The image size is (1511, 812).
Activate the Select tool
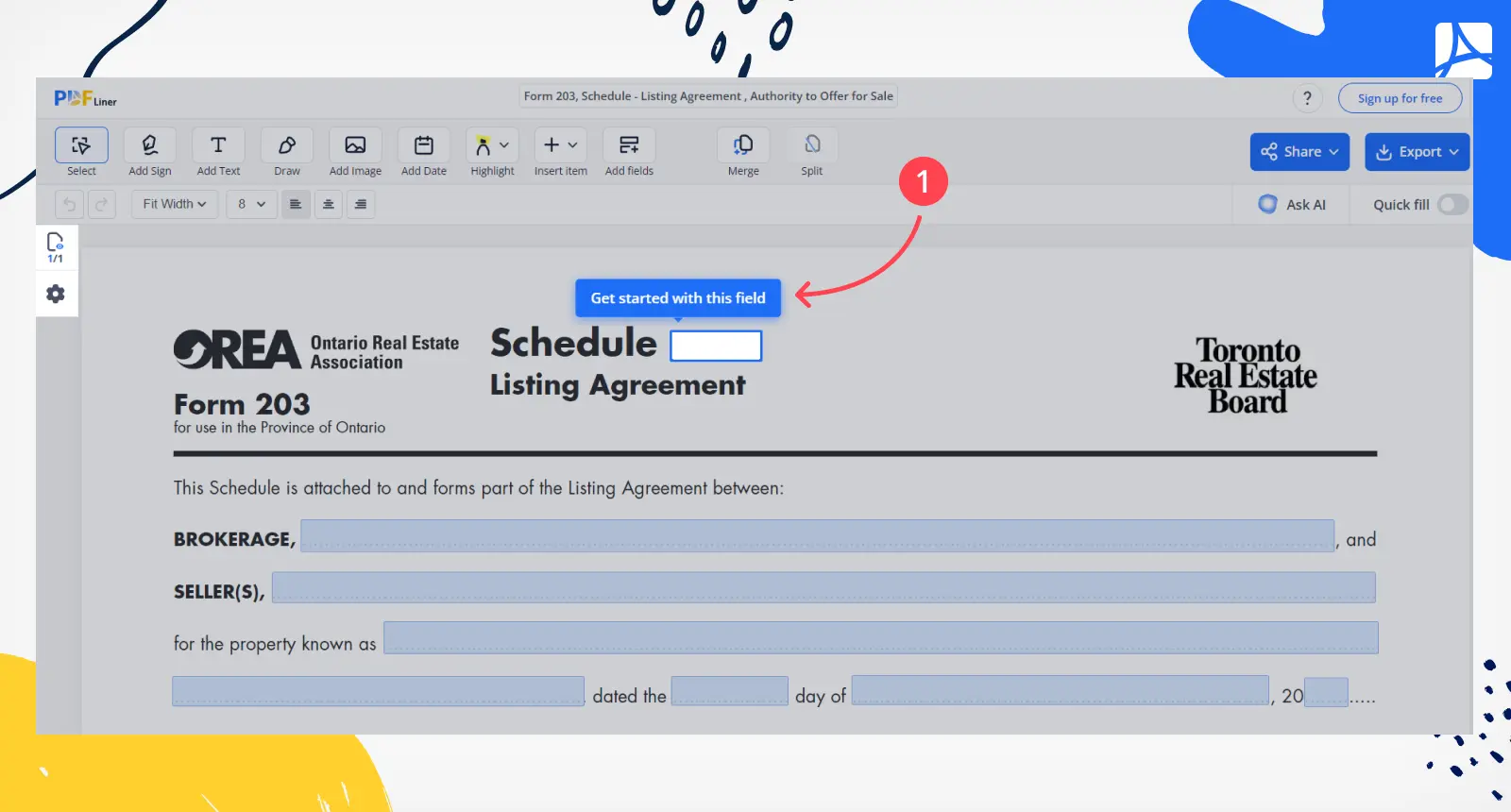point(81,145)
